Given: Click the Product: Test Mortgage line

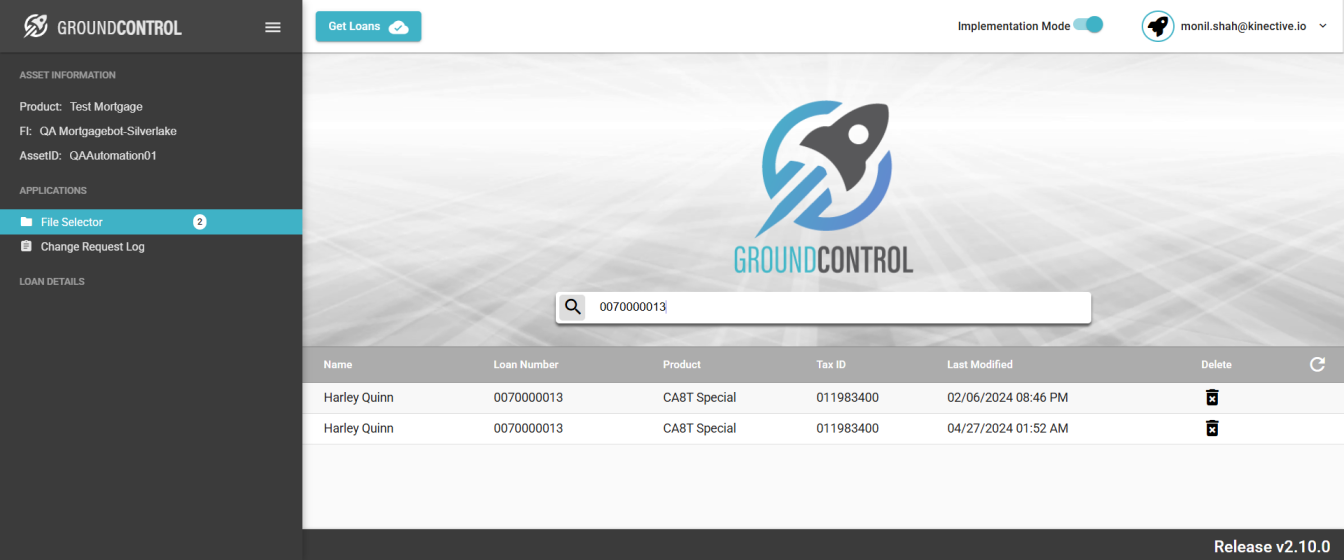Looking at the screenshot, I should tap(81, 106).
